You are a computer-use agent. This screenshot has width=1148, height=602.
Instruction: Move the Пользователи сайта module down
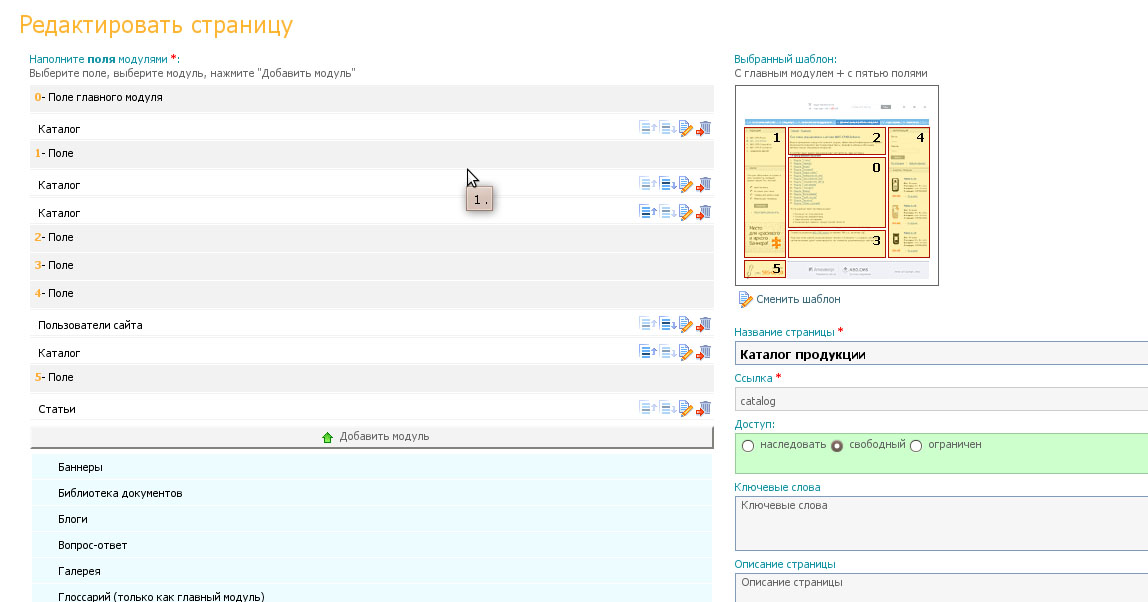coord(667,324)
